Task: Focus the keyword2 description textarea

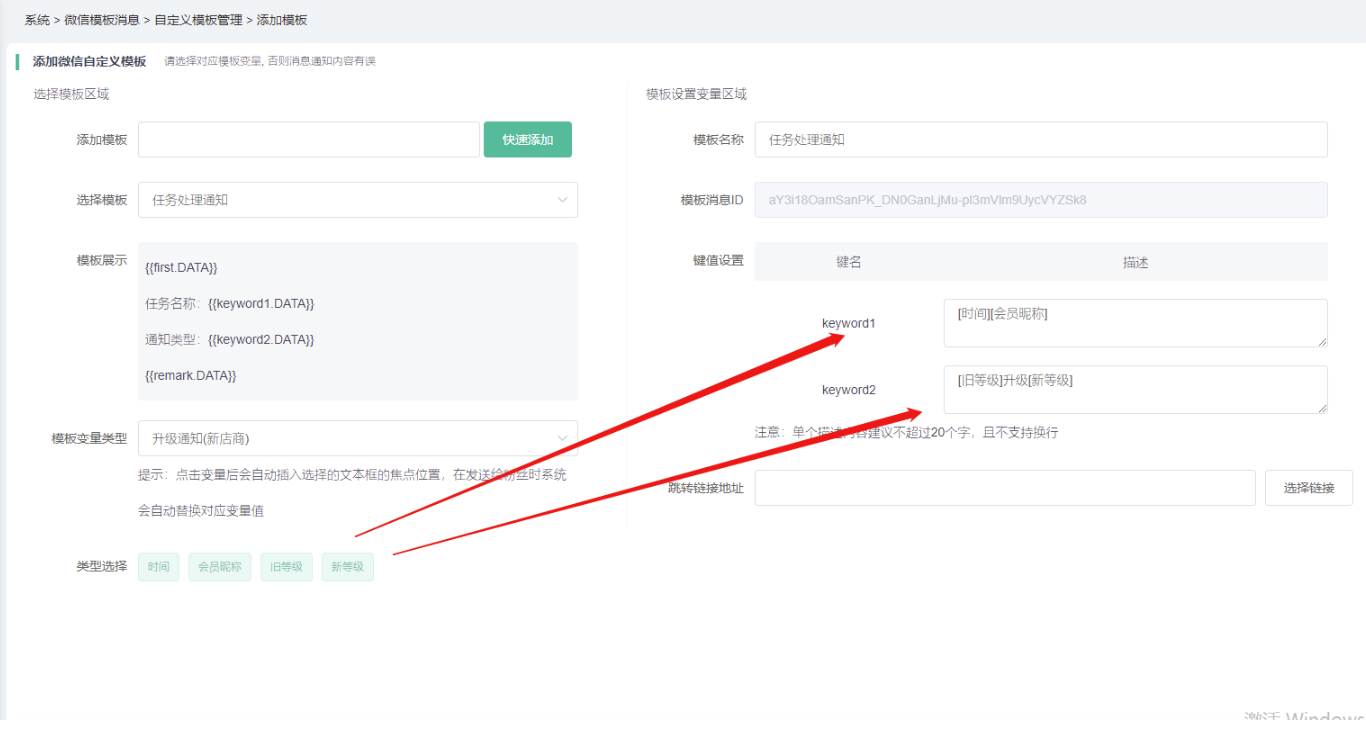Action: [x=1134, y=389]
